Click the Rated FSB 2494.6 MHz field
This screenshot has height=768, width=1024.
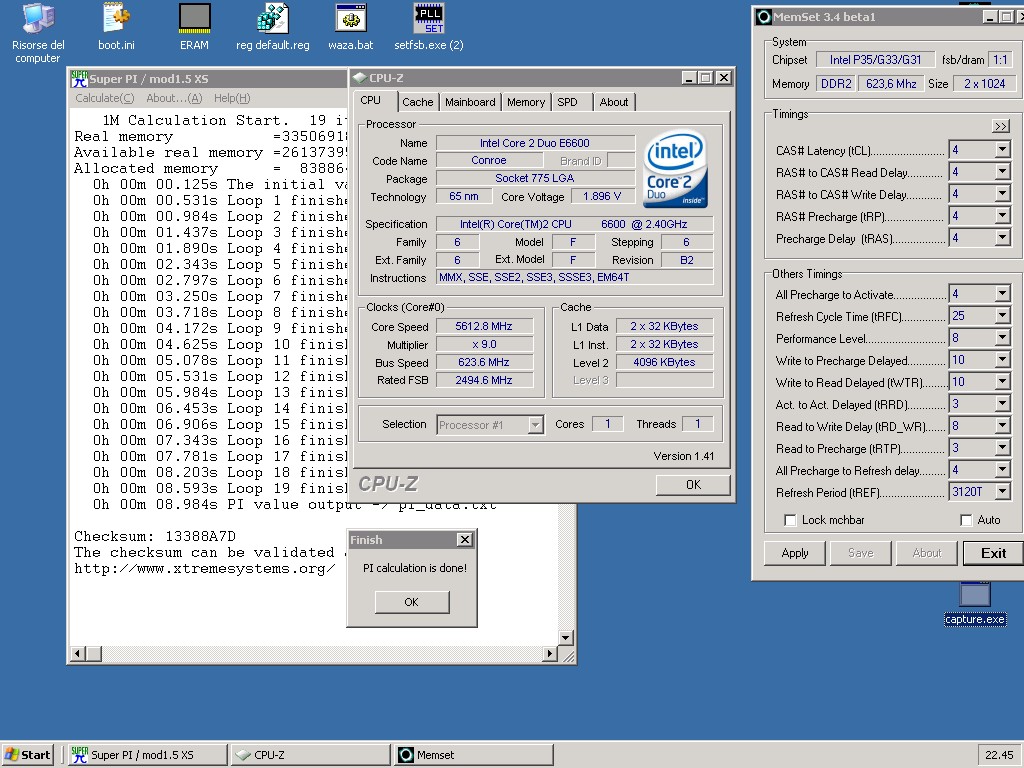(484, 380)
